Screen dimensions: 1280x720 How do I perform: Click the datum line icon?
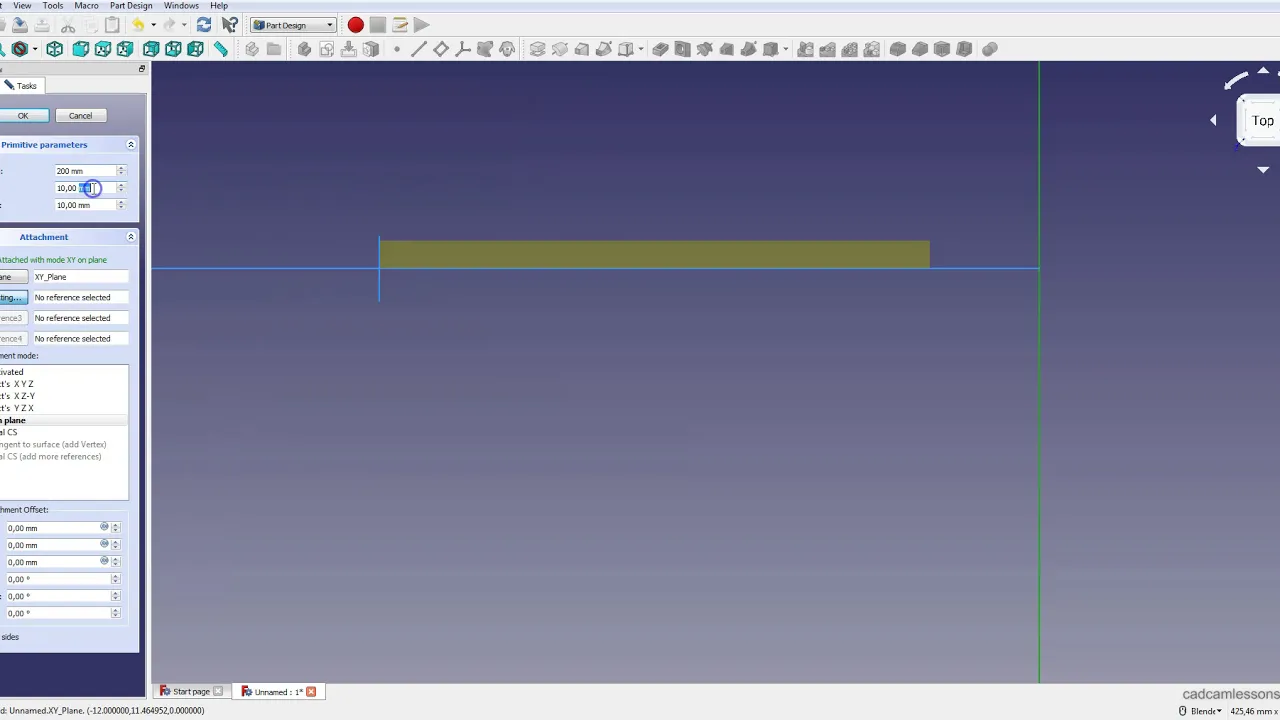point(419,49)
